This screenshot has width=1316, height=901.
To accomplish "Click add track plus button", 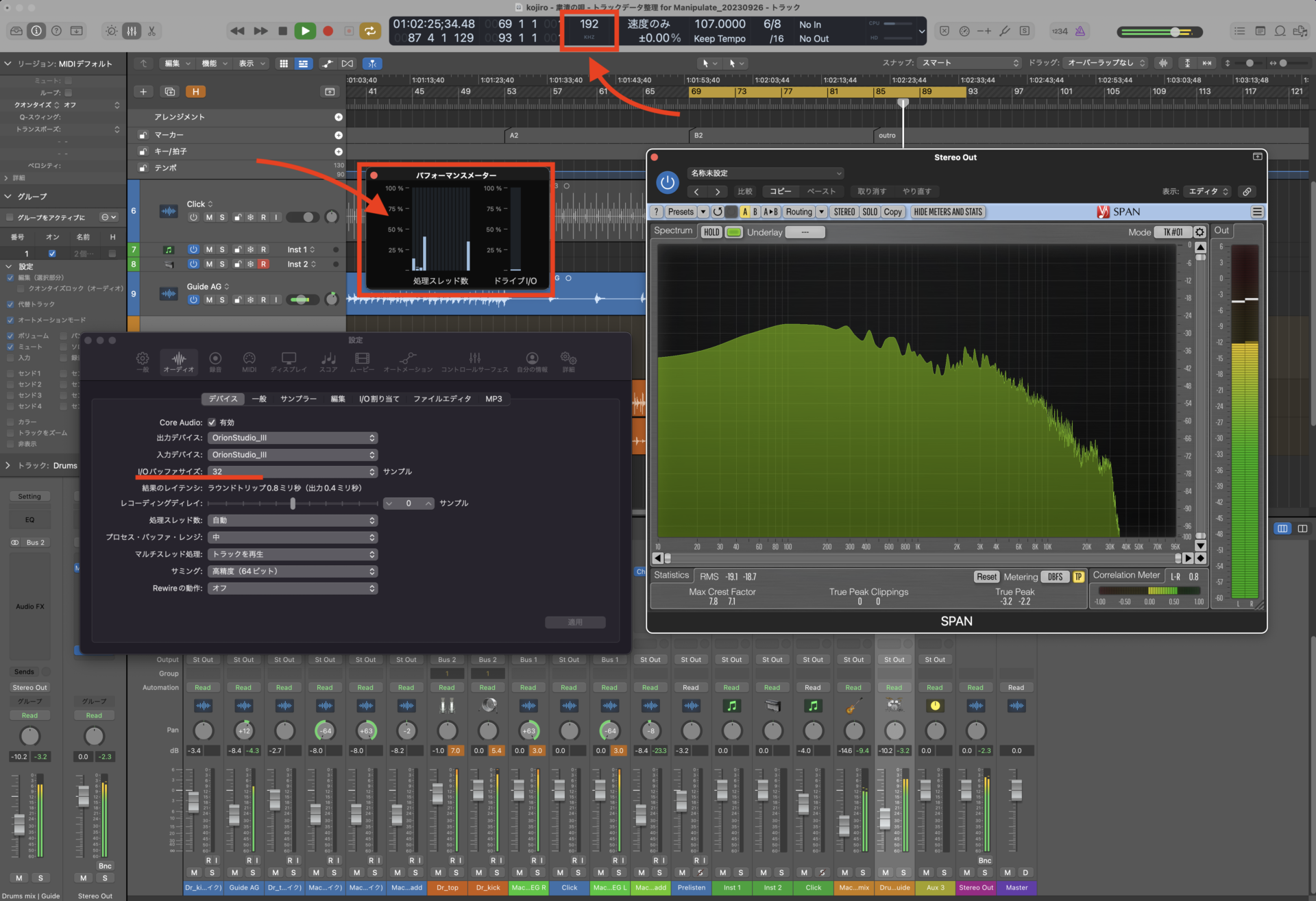I will (143, 91).
